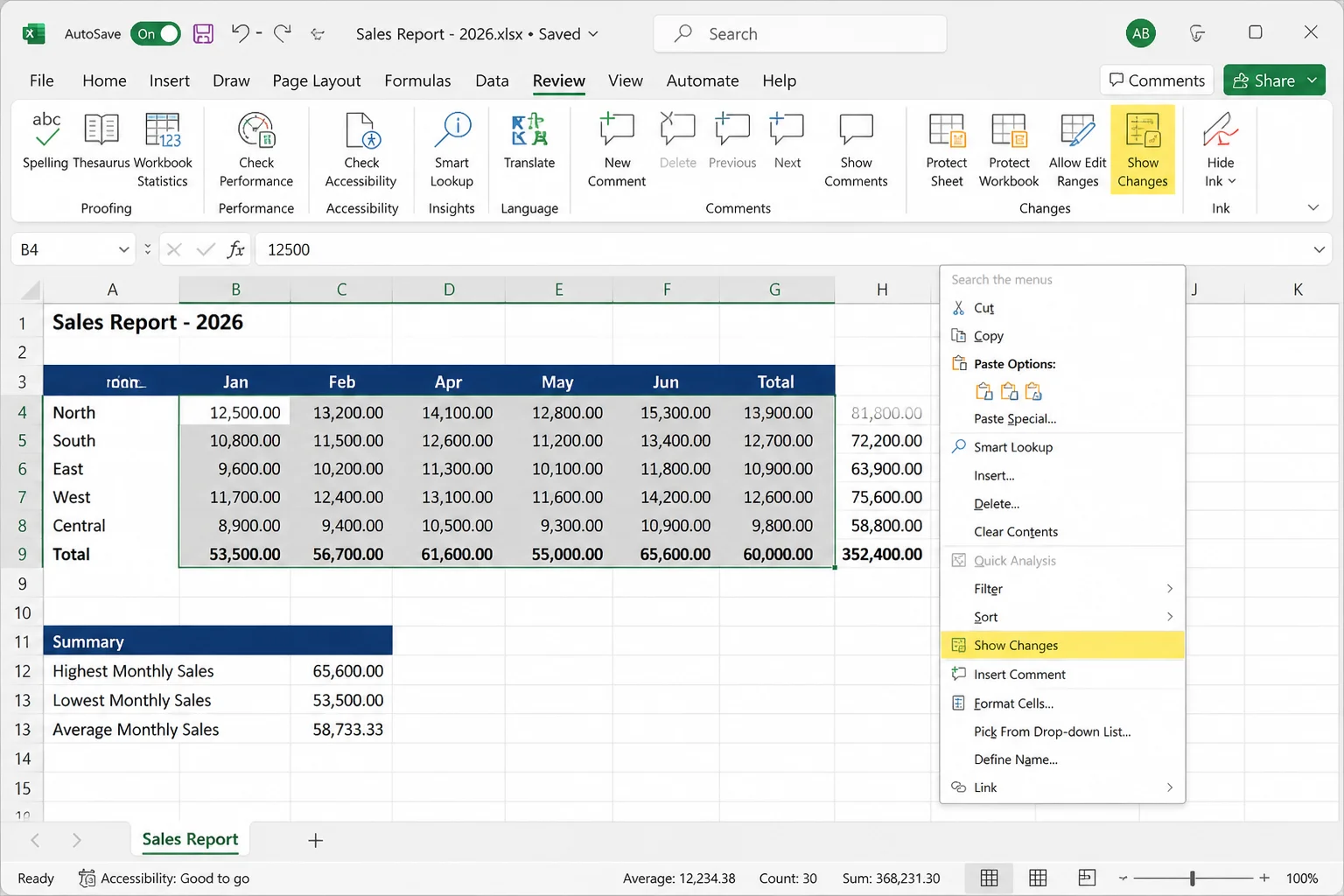This screenshot has height=896, width=1344.
Task: Open the Share button dropdown arrow
Action: coord(1312,80)
